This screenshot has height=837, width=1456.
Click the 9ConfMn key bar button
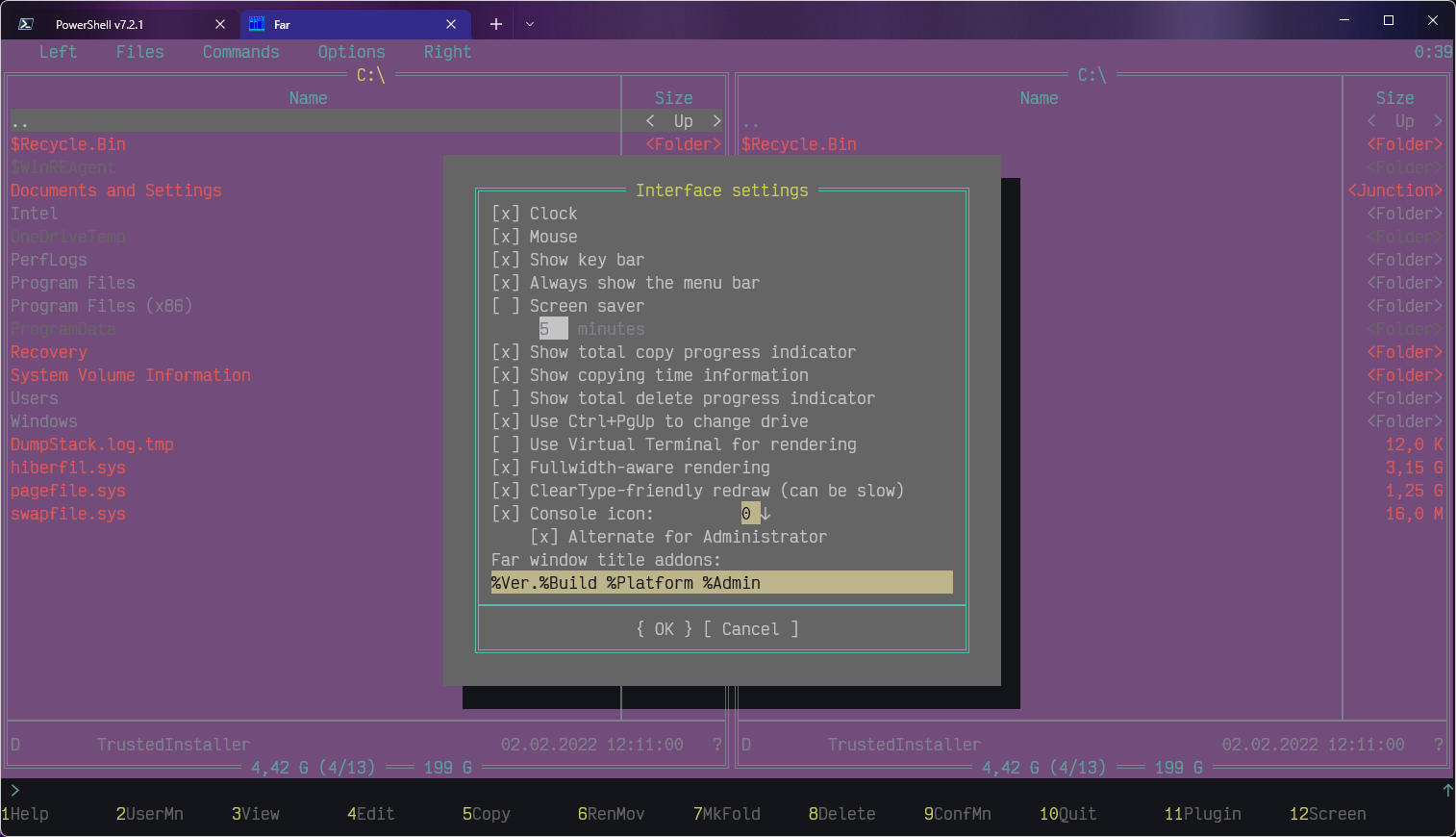click(958, 814)
